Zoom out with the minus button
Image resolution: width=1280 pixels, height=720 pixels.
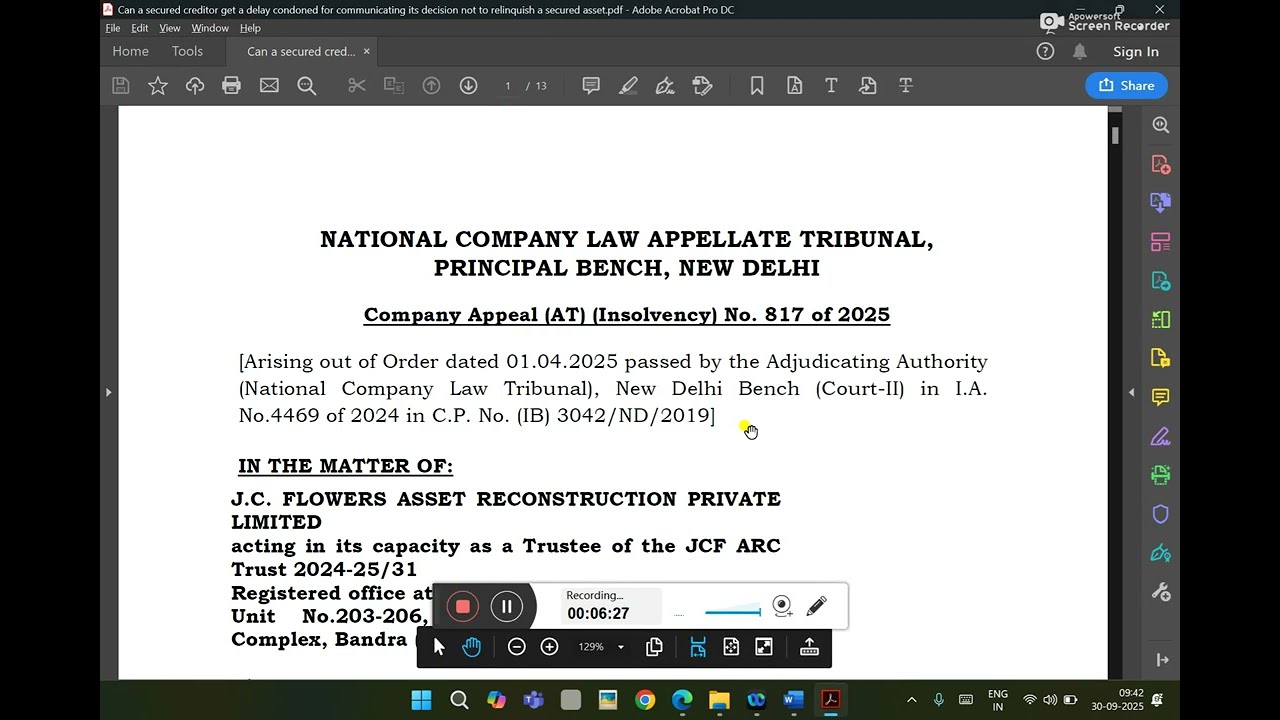[x=517, y=647]
